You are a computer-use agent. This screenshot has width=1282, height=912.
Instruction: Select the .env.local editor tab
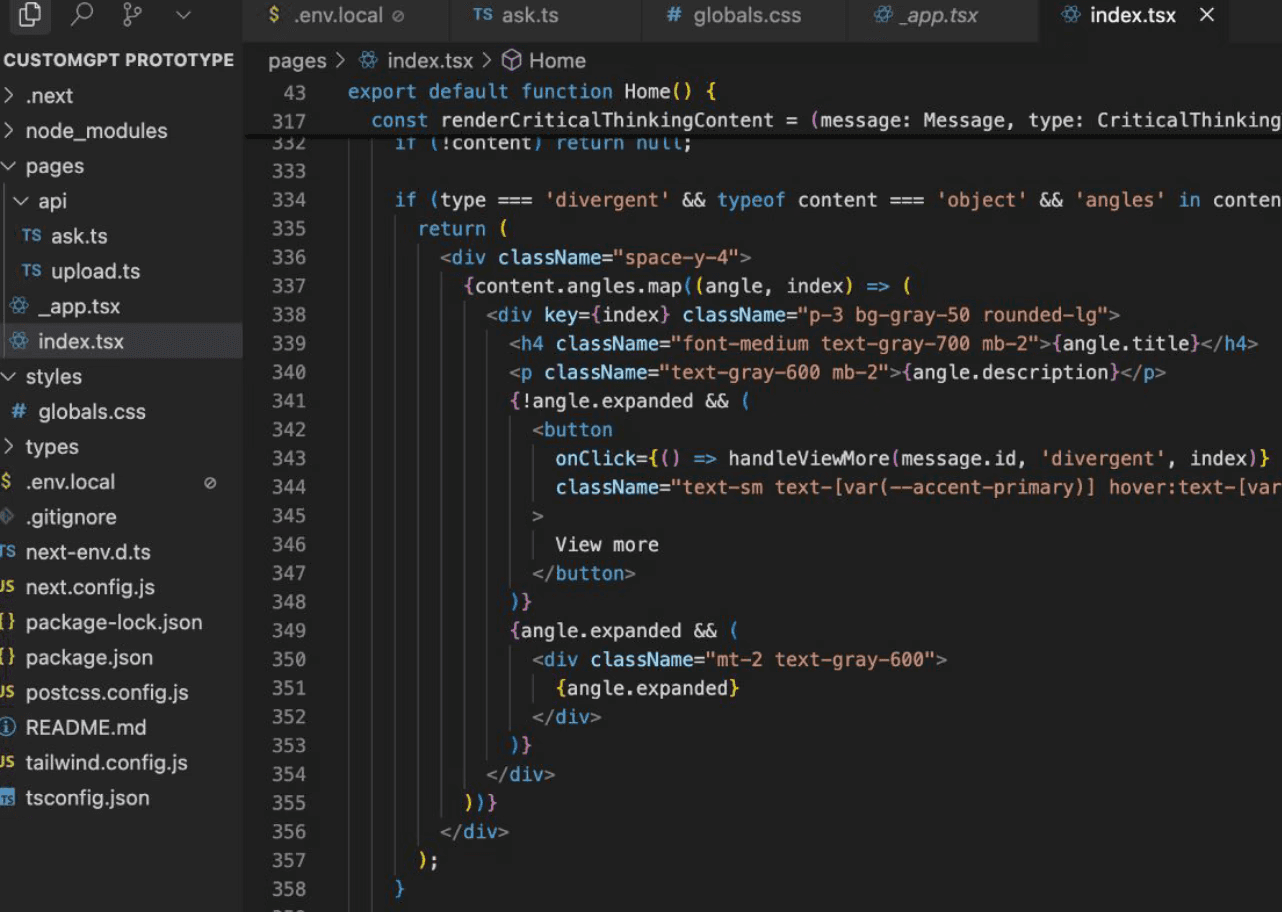[338, 16]
